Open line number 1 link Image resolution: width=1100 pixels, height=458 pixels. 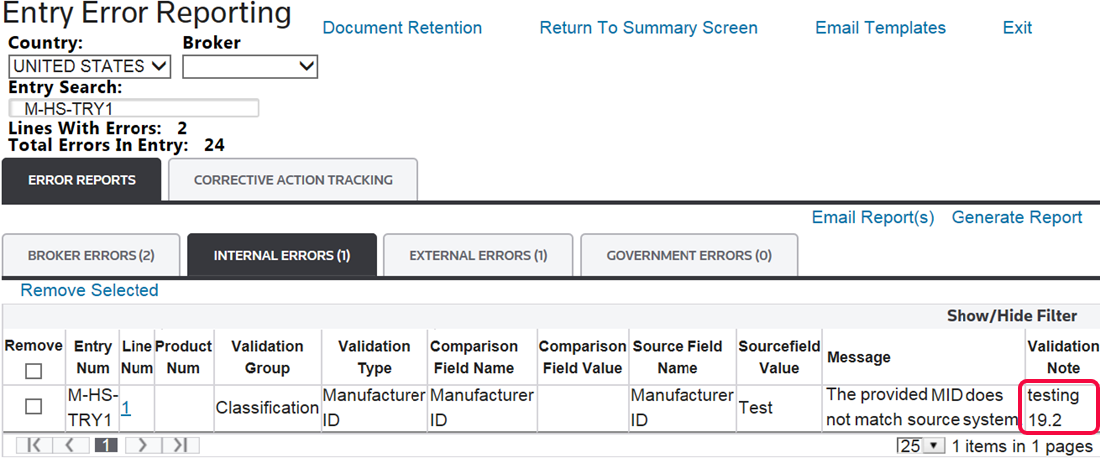point(126,408)
